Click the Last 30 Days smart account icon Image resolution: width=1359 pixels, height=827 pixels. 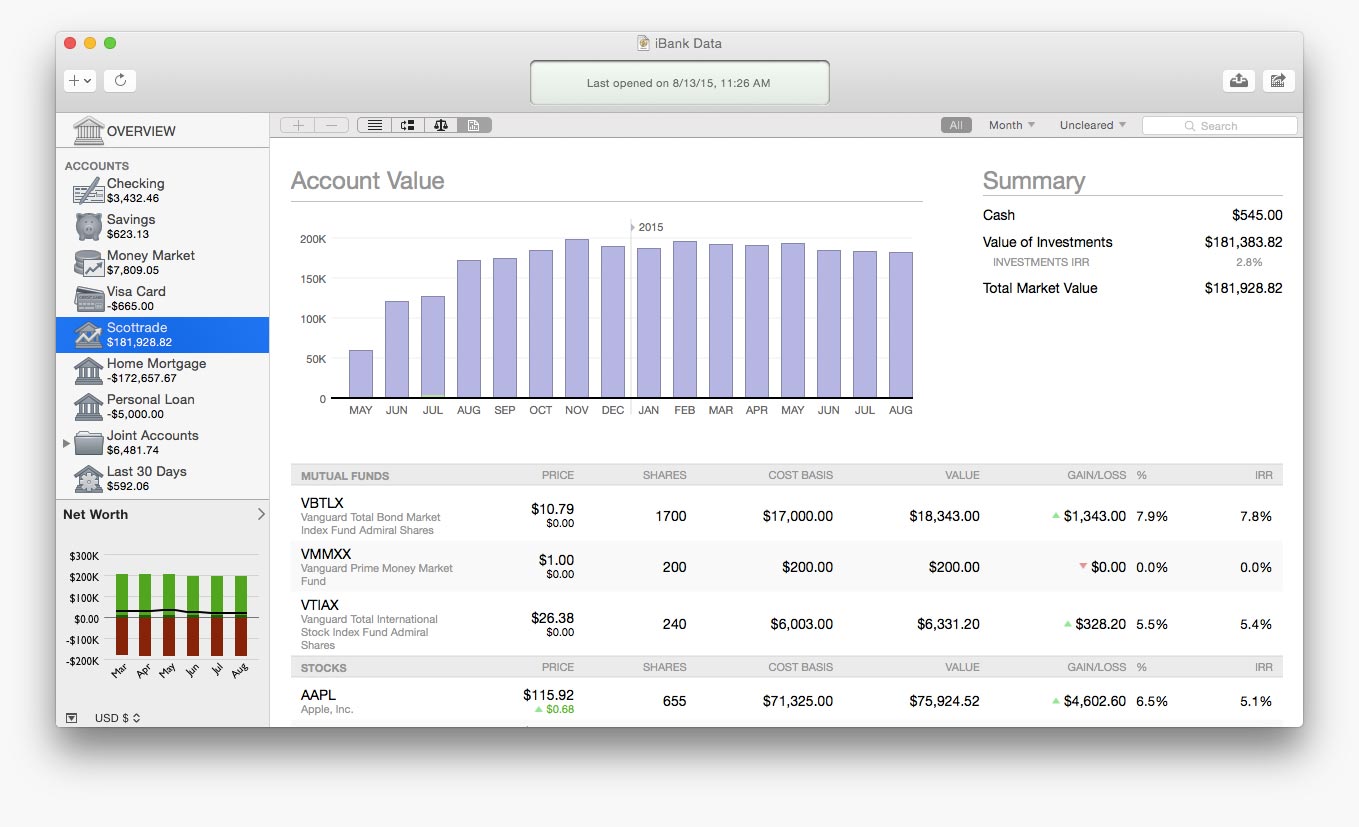pyautogui.click(x=88, y=479)
